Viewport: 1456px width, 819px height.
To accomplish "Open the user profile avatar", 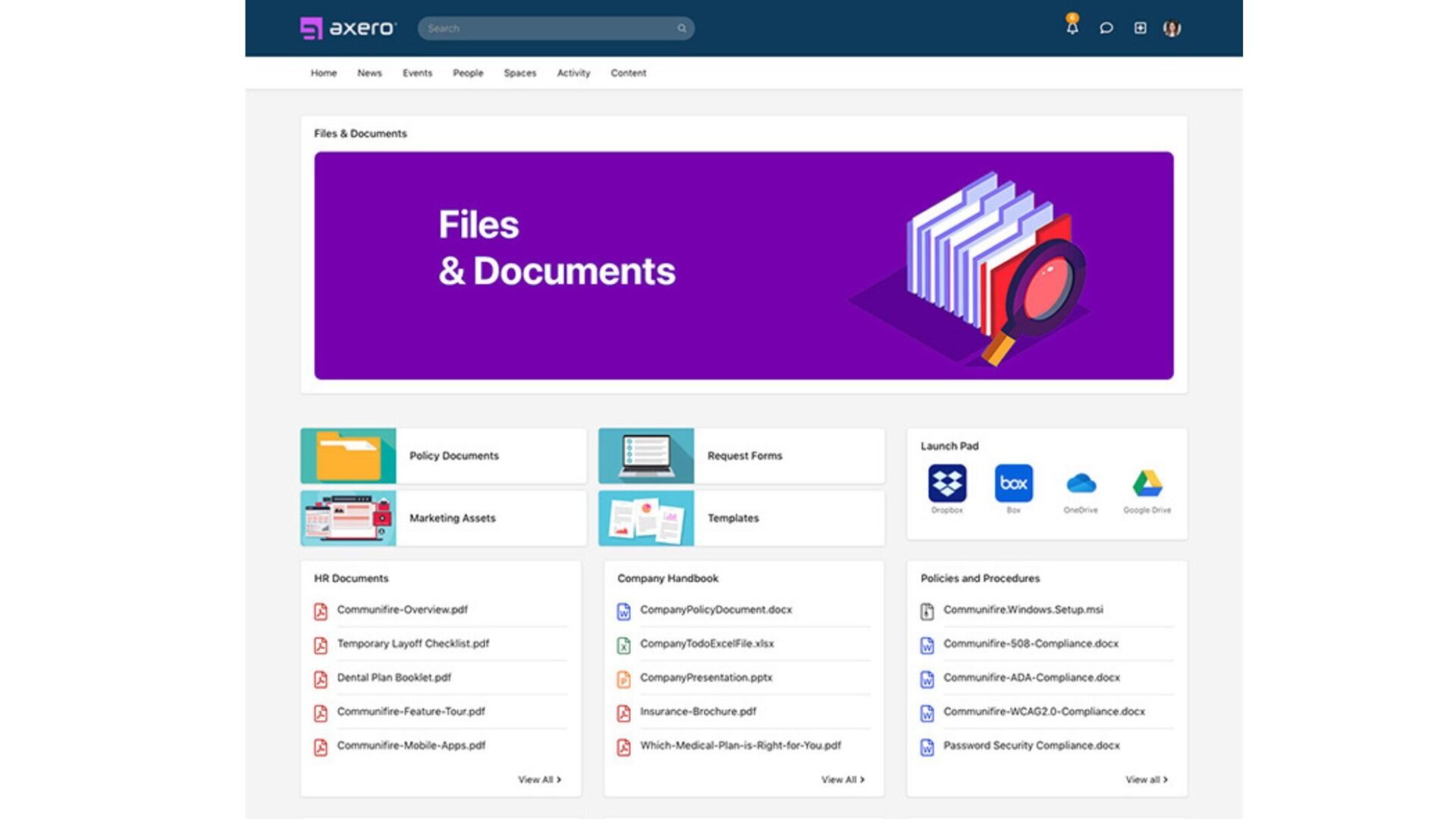I will [x=1172, y=28].
